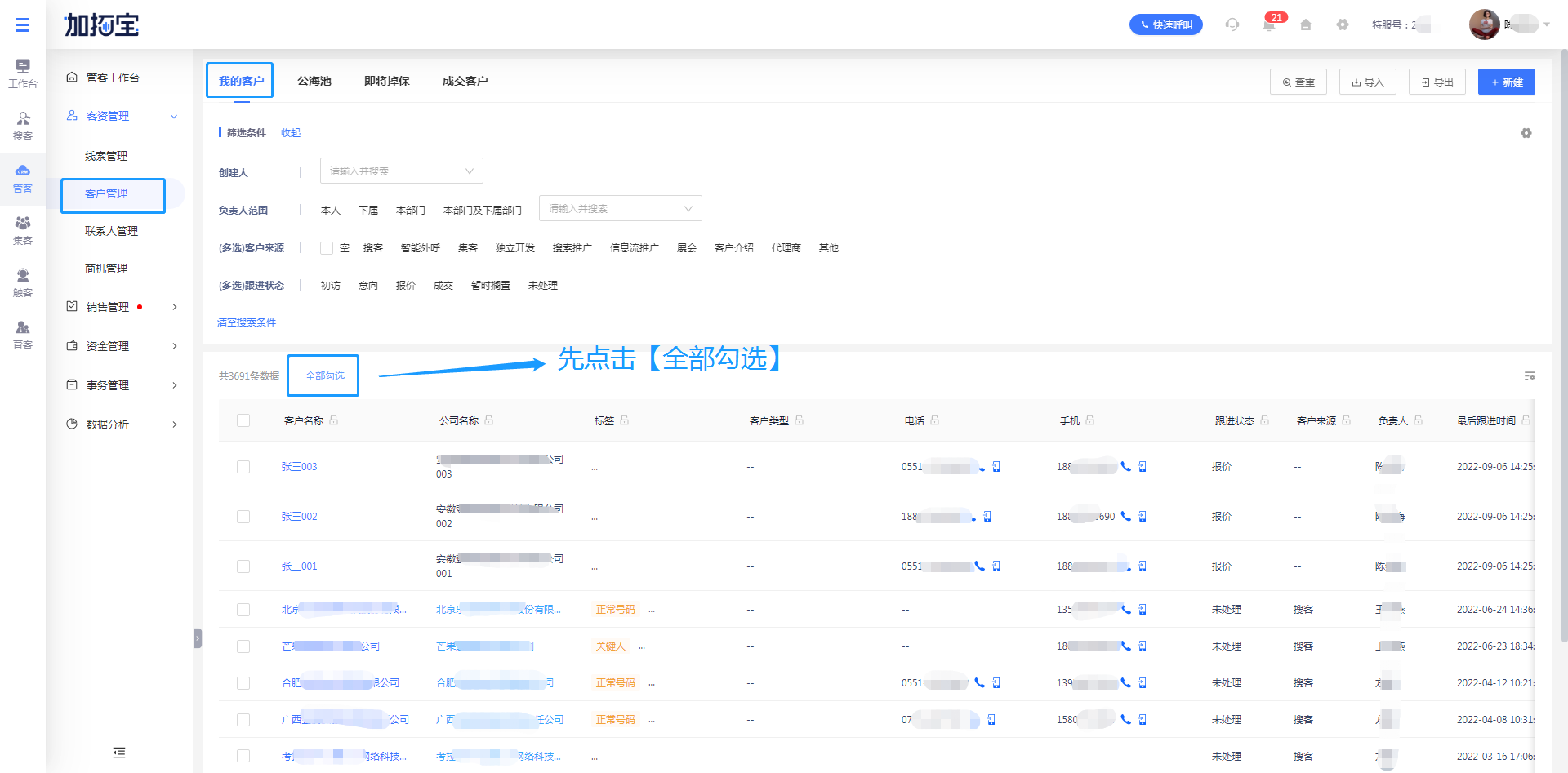Collapse the 客资管理 menu group
Screen dimensions: 1568x773
tap(174, 117)
